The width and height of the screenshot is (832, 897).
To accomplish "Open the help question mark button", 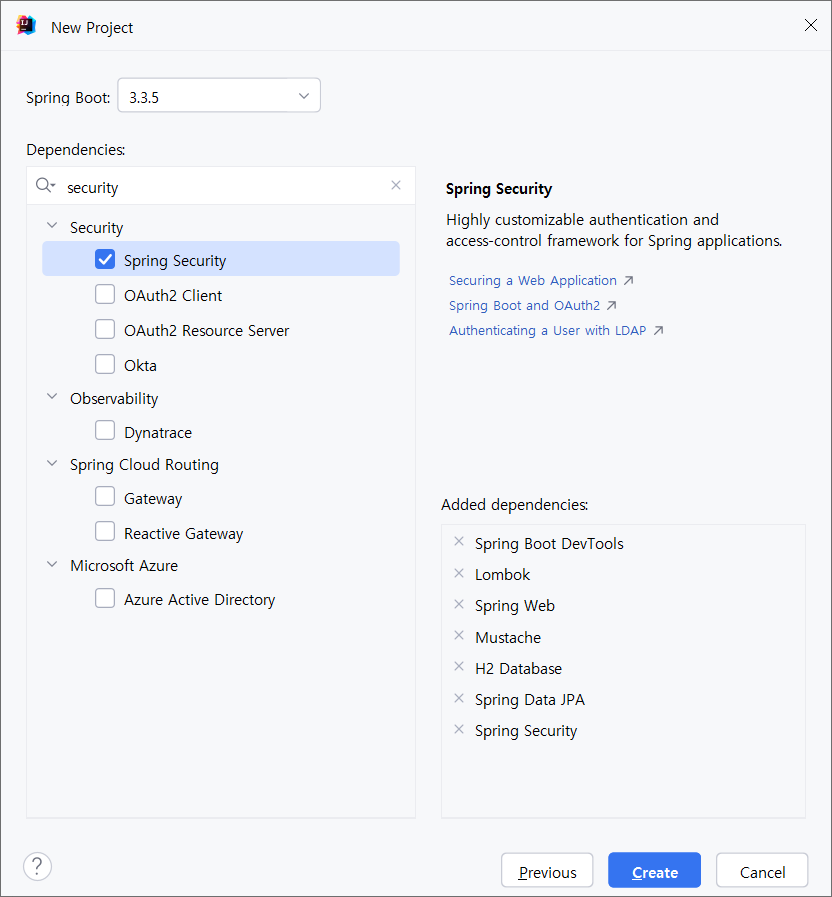I will click(37, 866).
